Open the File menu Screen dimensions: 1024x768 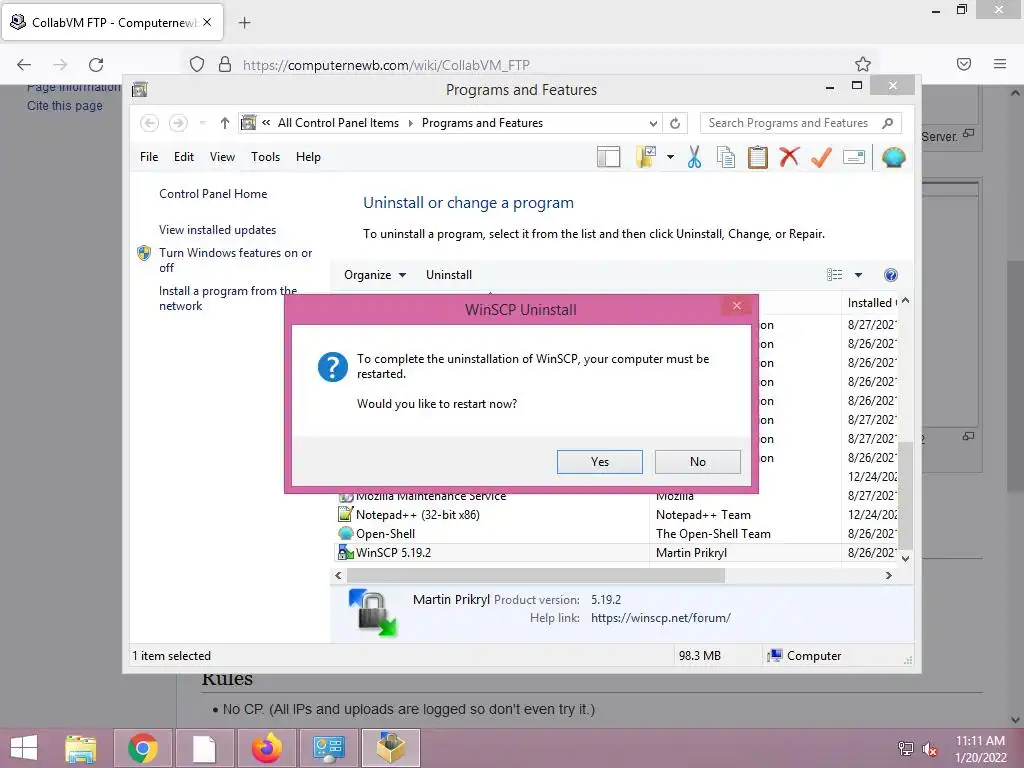(149, 157)
